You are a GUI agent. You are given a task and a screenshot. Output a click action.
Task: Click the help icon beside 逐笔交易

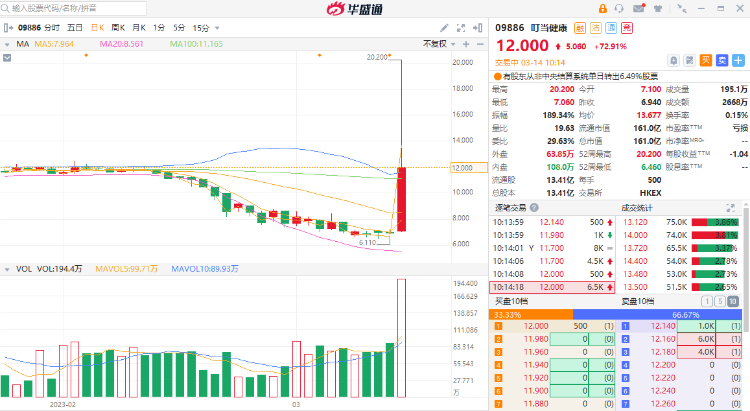coord(534,208)
